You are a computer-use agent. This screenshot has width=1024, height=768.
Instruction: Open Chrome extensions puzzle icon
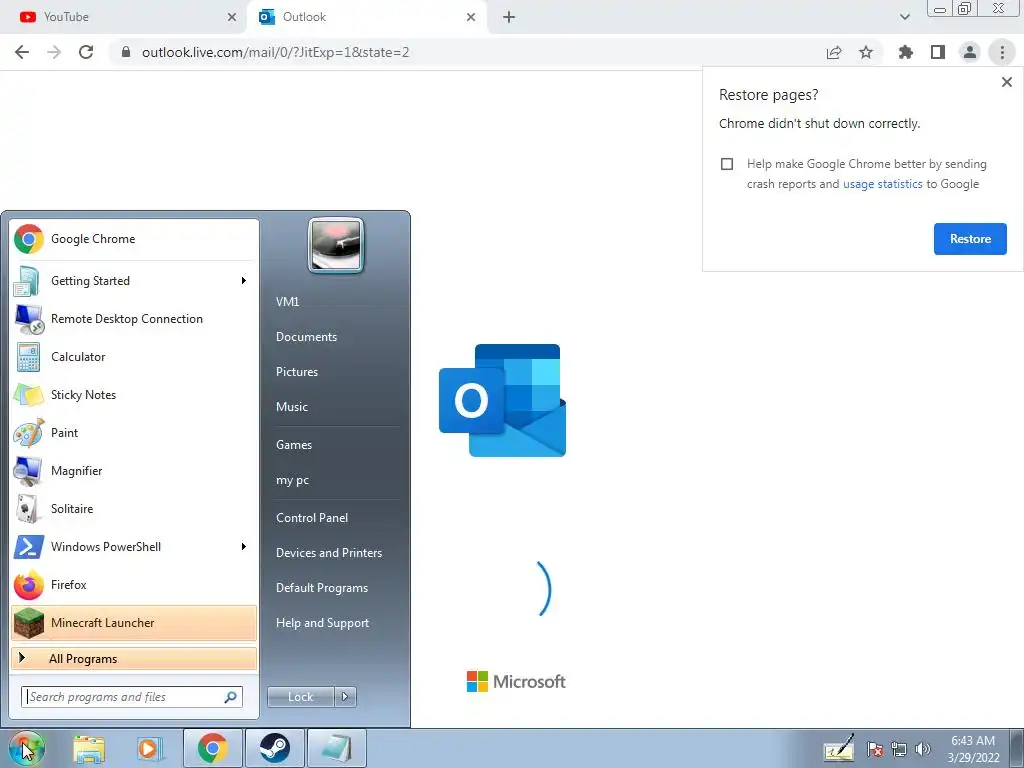pyautogui.click(x=906, y=52)
